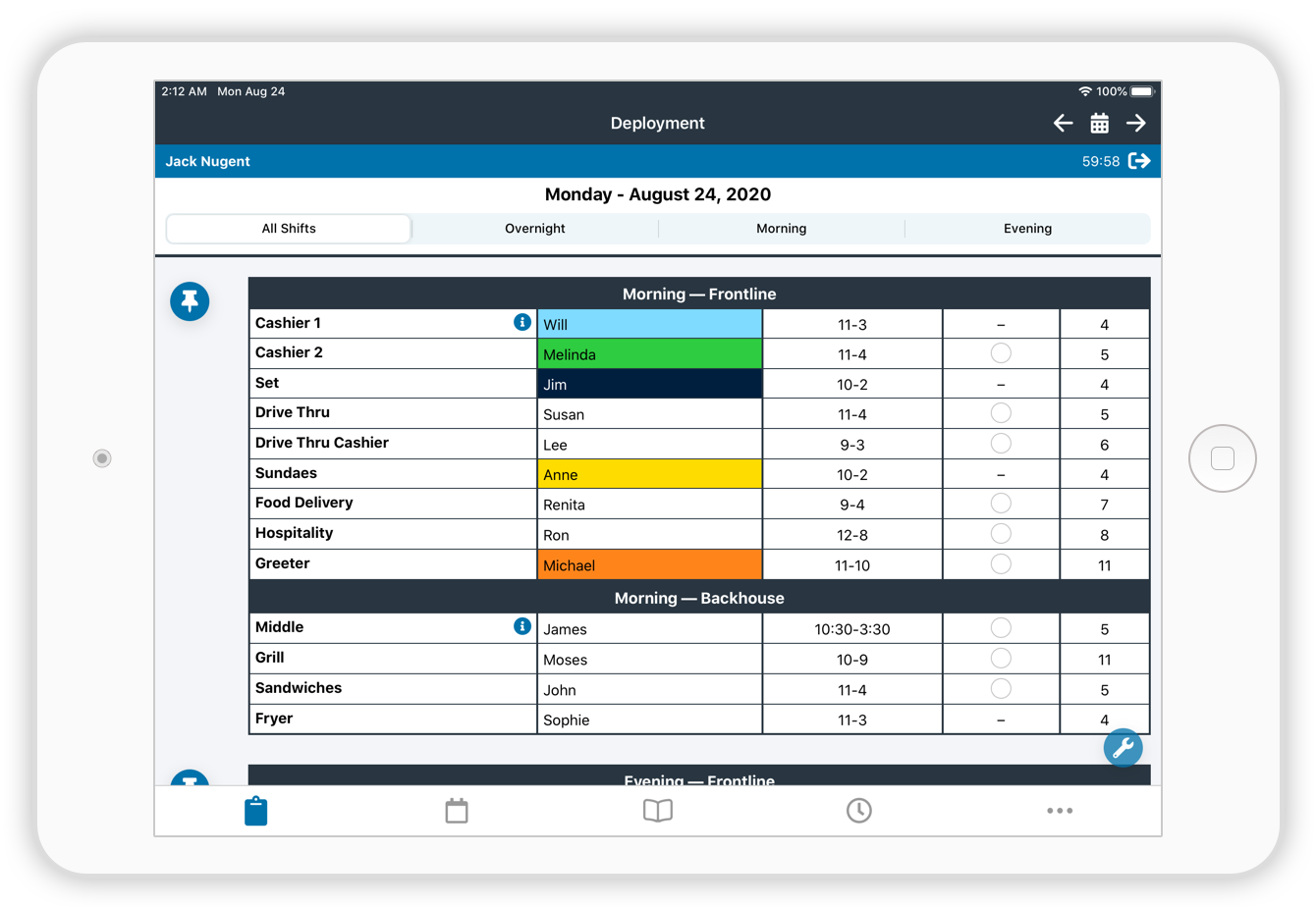Go to next day with right arrow
This screenshot has height=907, width=1316.
pos(1135,123)
